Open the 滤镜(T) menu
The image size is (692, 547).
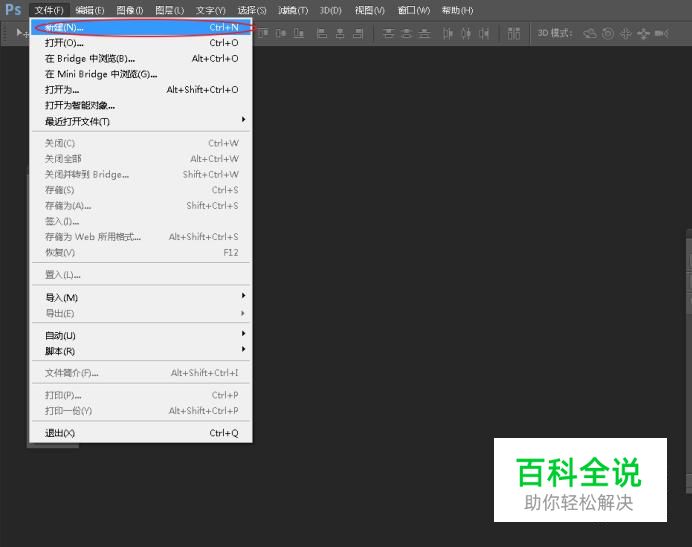(x=293, y=10)
